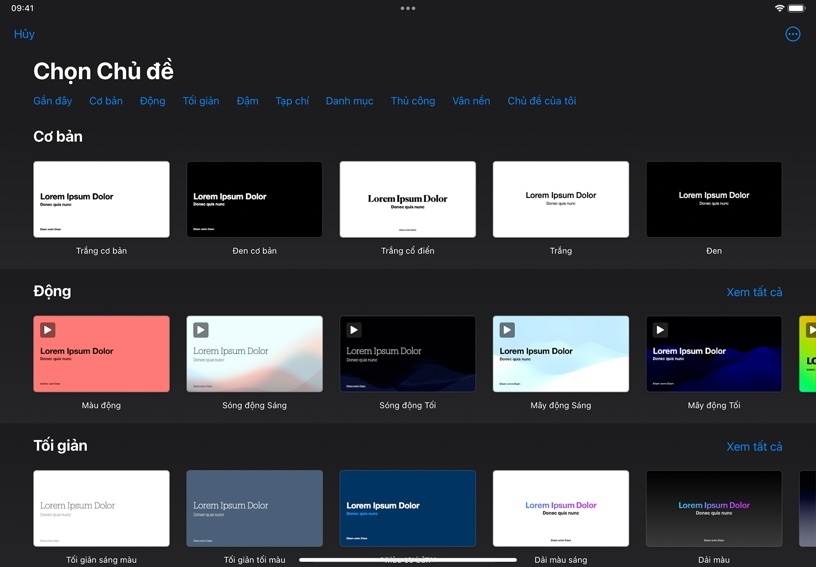Image resolution: width=816 pixels, height=567 pixels.
Task: Tap play icon on Mây động Tối thumbnail
Action: [660, 330]
